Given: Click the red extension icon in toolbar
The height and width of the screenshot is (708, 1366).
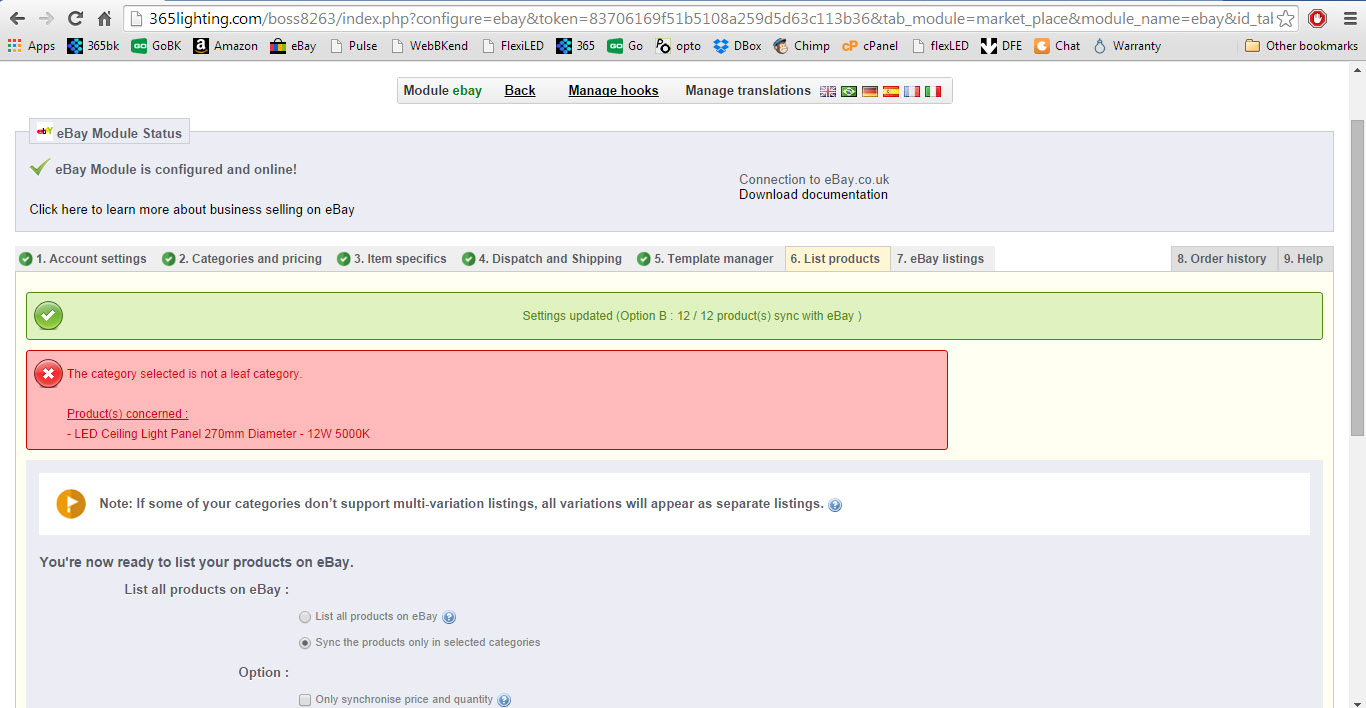Looking at the screenshot, I should click(1318, 18).
